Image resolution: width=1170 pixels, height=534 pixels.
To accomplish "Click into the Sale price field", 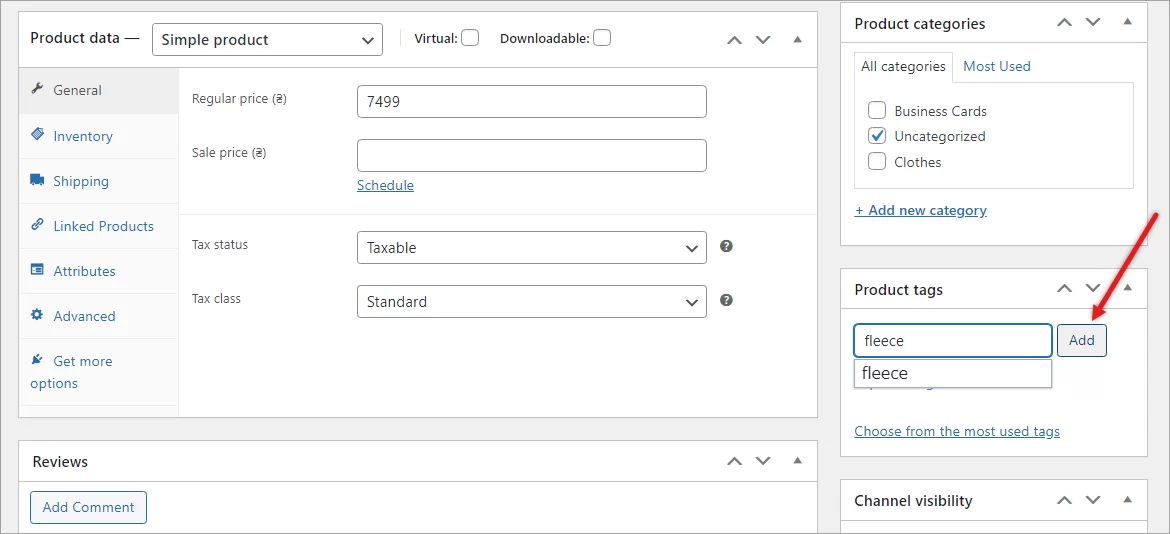I will (x=531, y=155).
